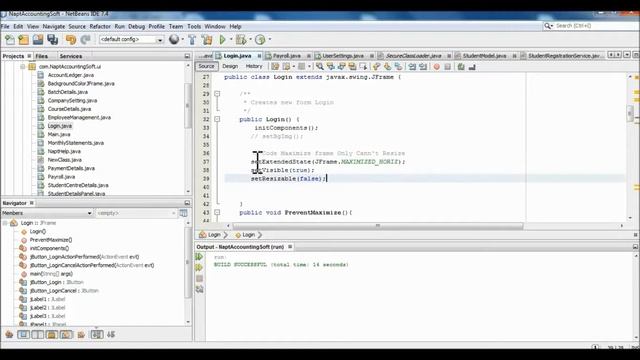This screenshot has width=640, height=360.
Task: Click the Navigator panel vertical scrollbar
Action: [188, 262]
